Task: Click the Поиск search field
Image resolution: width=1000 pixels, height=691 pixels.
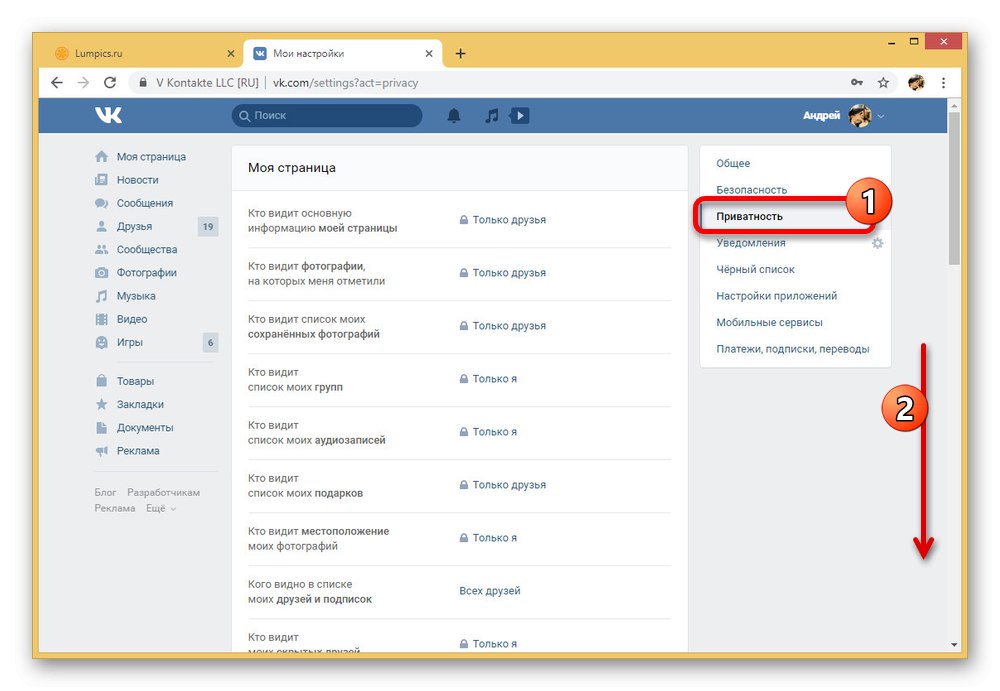Action: (327, 115)
